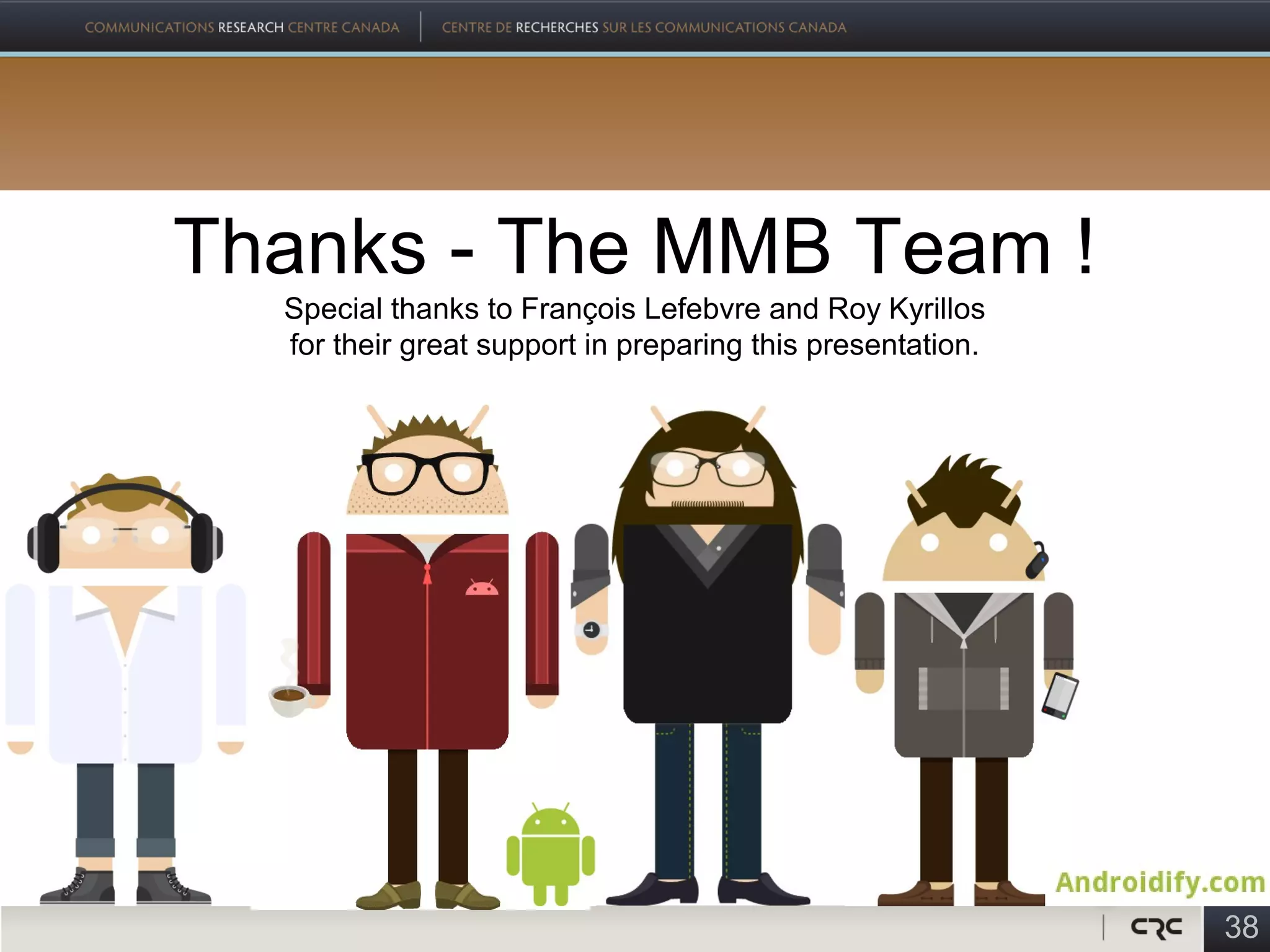This screenshot has width=1270, height=952.
Task: Click the 'Thanks - The MMB Team !' title
Action: click(634, 246)
